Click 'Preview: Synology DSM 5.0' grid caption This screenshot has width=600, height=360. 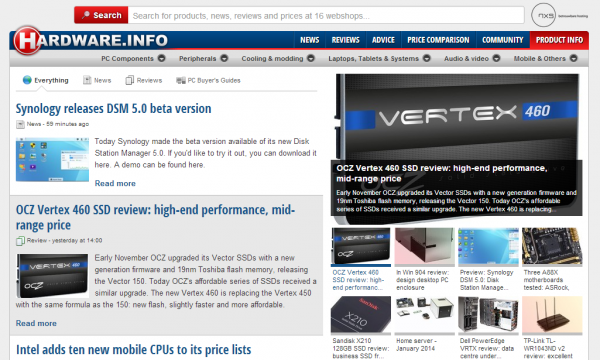pyautogui.click(x=486, y=280)
